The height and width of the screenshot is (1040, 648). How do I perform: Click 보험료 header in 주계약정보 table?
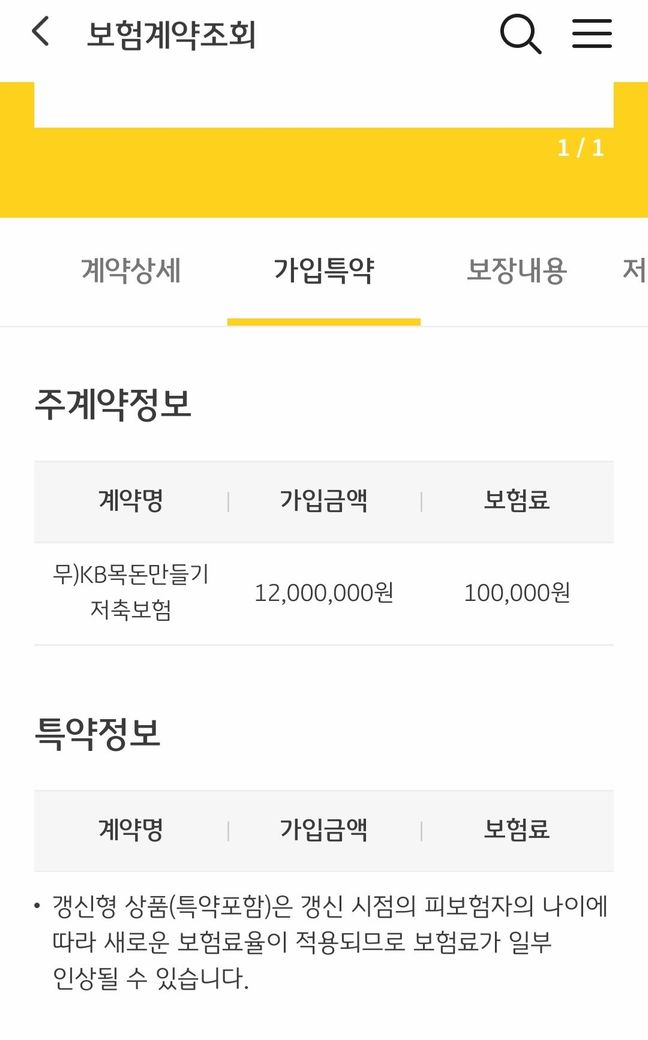pos(517,501)
